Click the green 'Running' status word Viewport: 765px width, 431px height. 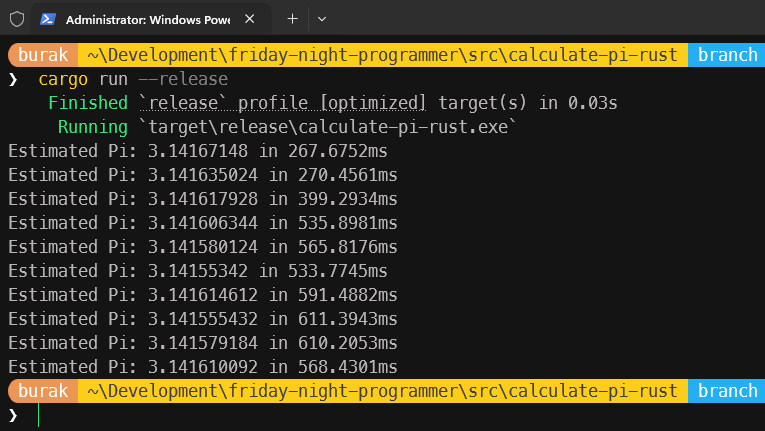pos(93,127)
